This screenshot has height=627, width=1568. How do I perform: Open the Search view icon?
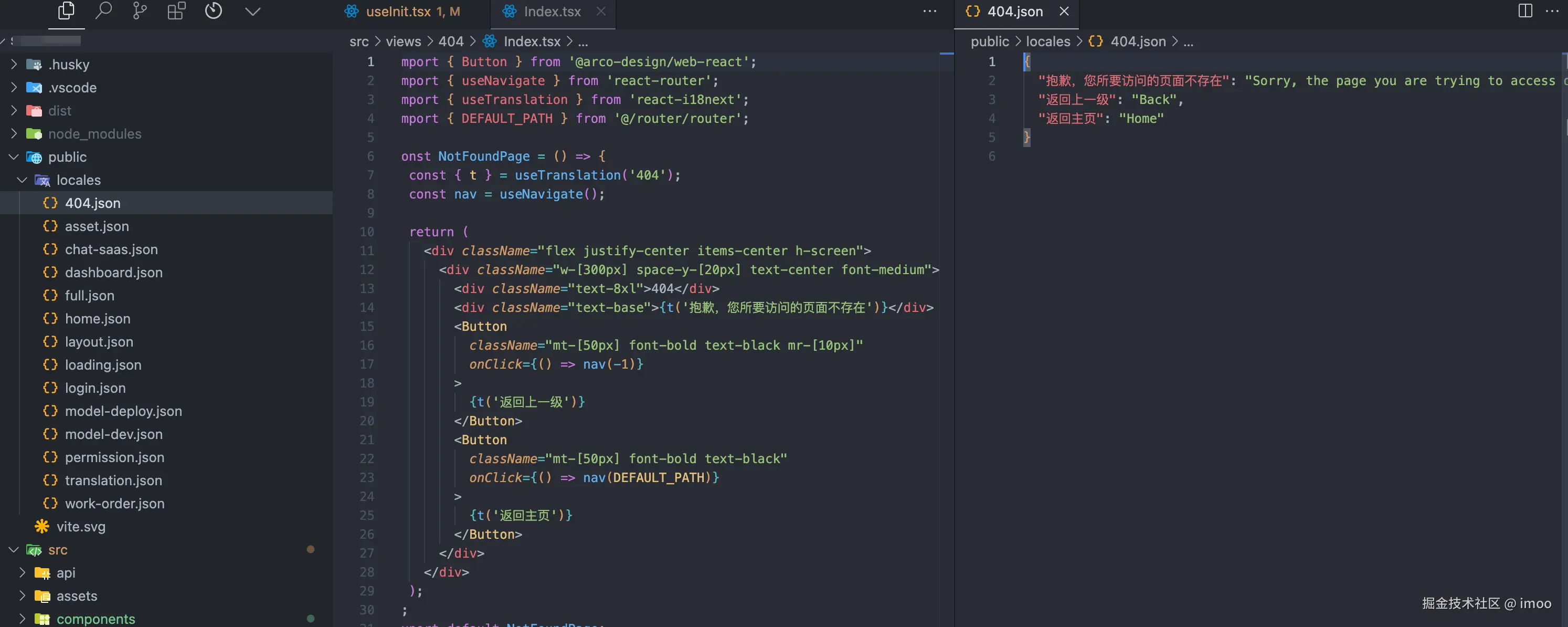click(x=103, y=11)
